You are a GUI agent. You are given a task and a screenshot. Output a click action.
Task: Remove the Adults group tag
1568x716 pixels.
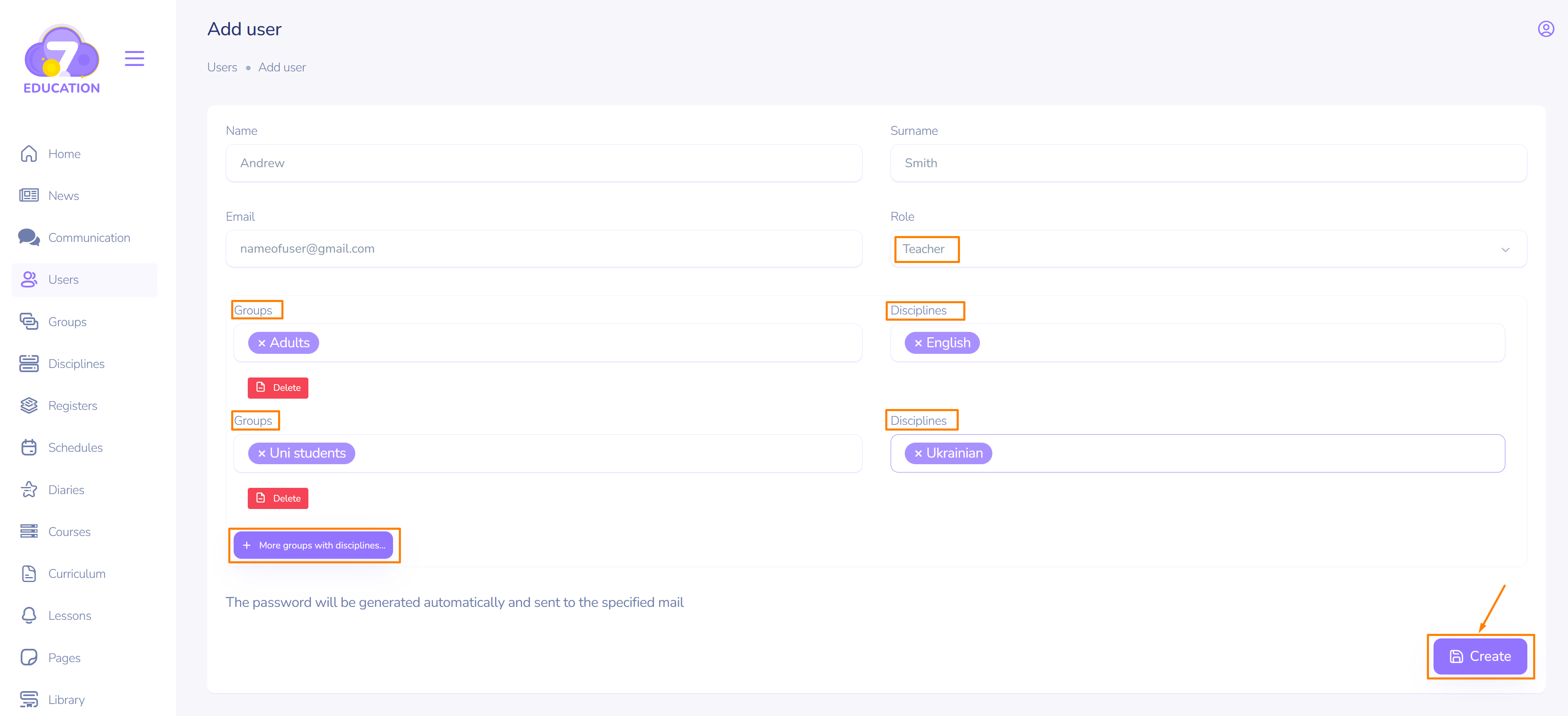click(x=262, y=343)
